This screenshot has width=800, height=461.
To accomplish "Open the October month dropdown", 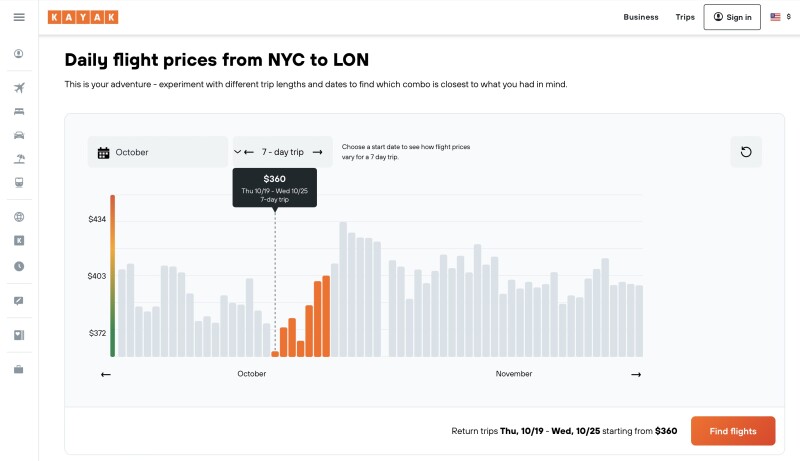I will pyautogui.click(x=158, y=152).
